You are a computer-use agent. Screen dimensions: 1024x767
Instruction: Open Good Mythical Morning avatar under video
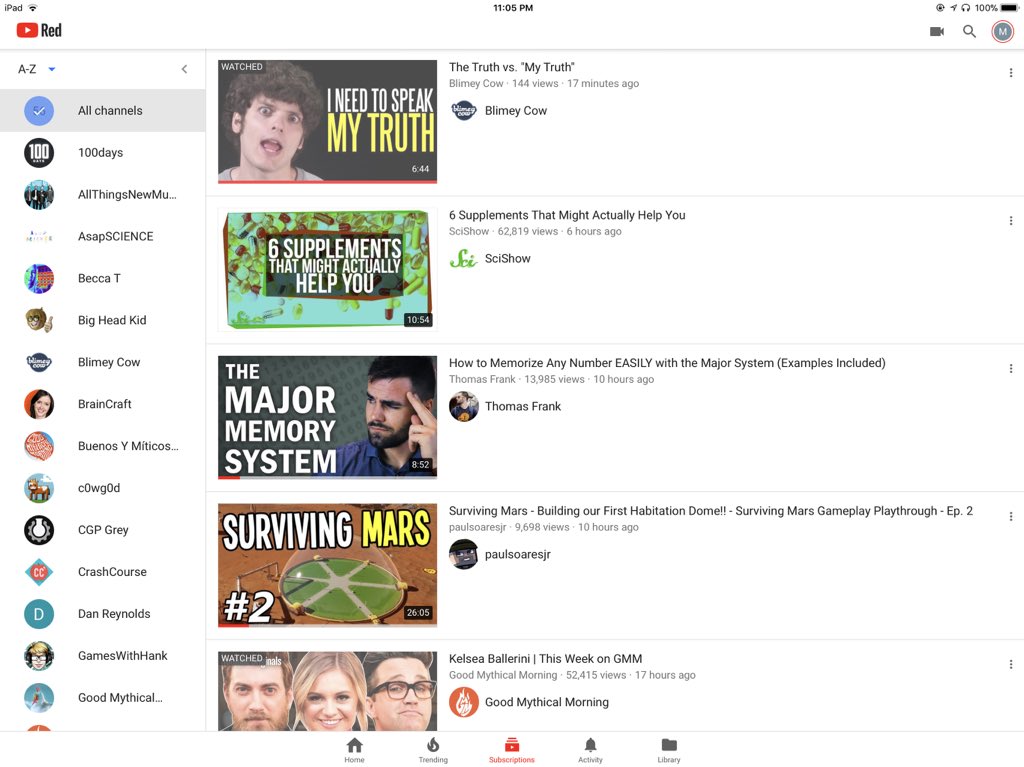click(464, 702)
